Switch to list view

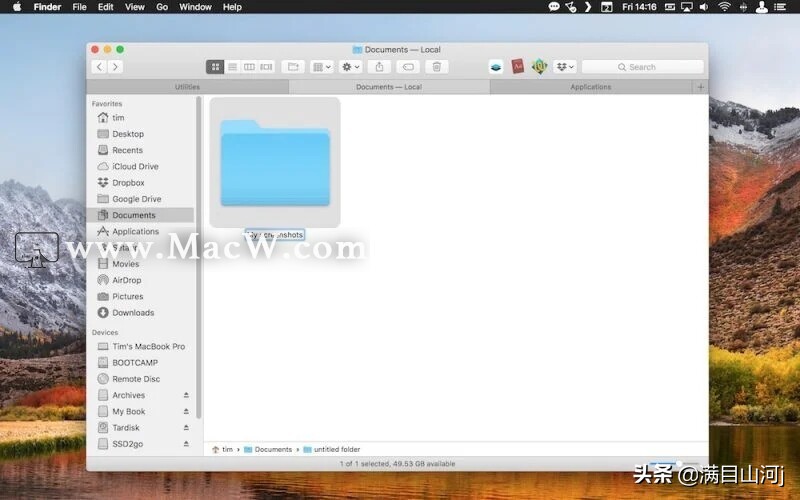pos(232,67)
